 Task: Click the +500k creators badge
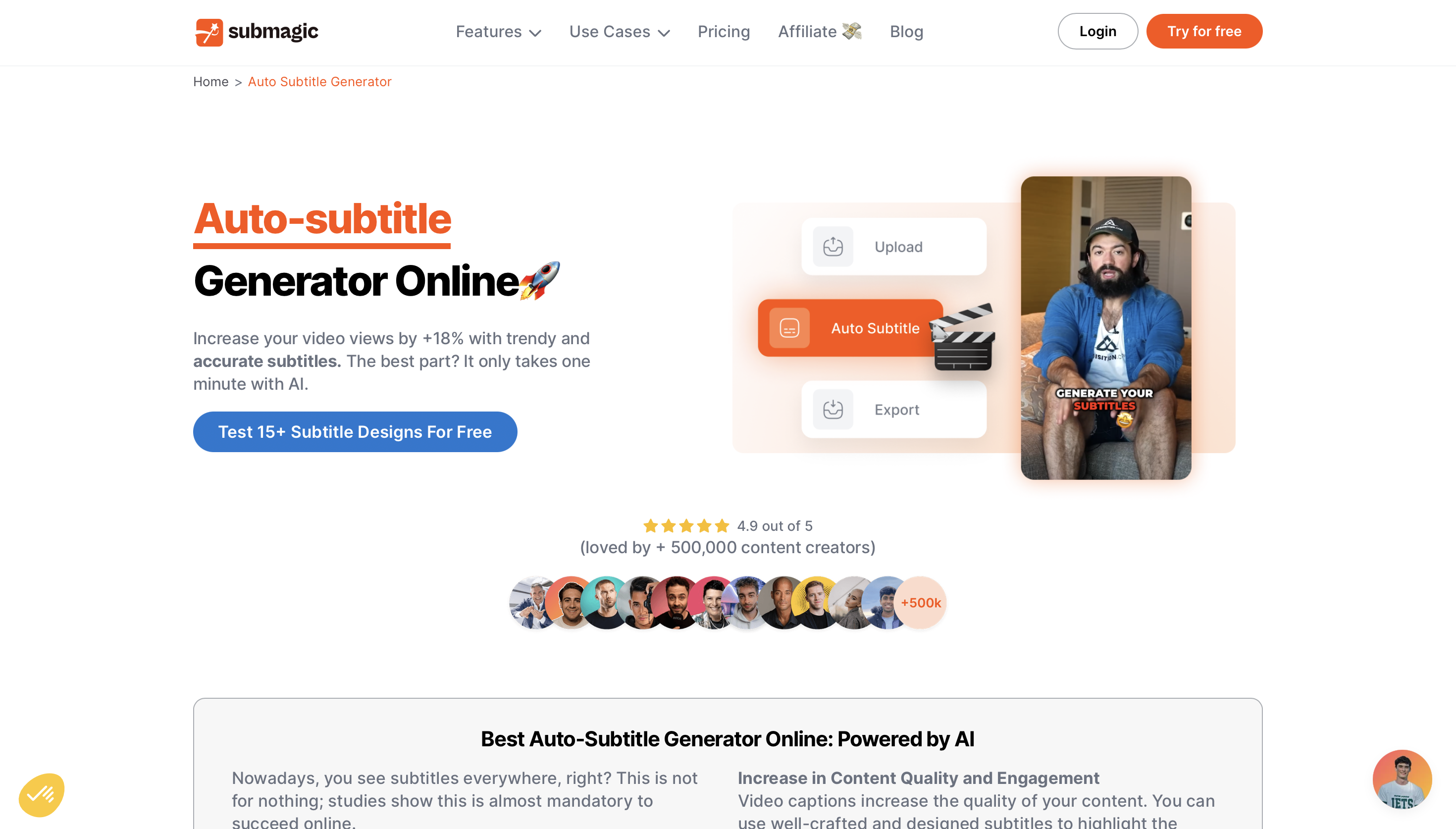[x=920, y=602]
